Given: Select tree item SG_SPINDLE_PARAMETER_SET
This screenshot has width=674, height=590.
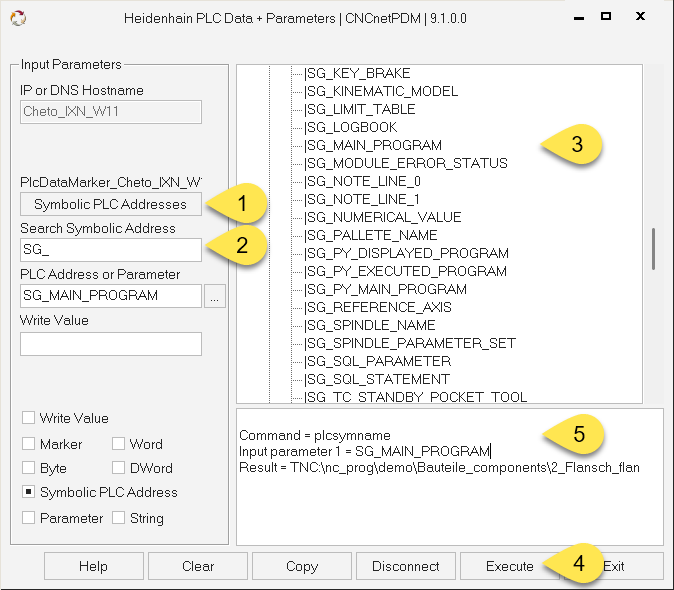Looking at the screenshot, I should tap(410, 344).
